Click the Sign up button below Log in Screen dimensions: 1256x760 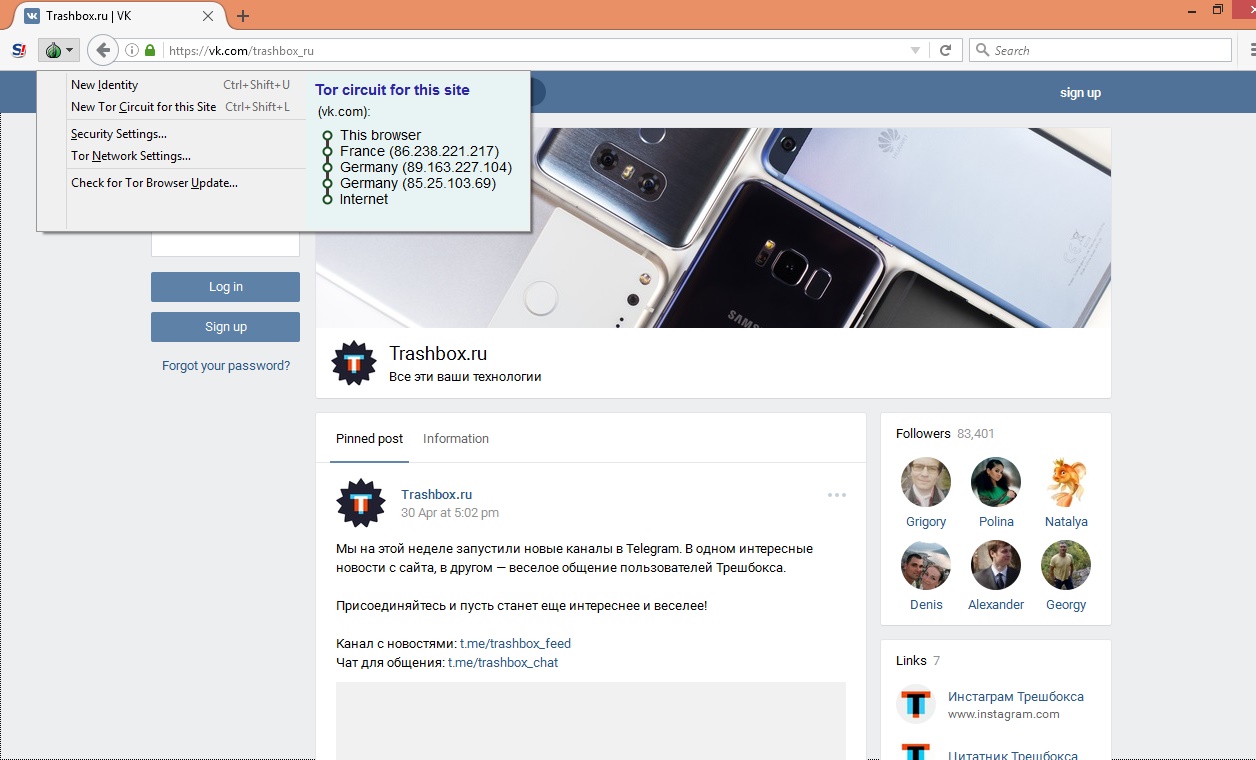[225, 327]
